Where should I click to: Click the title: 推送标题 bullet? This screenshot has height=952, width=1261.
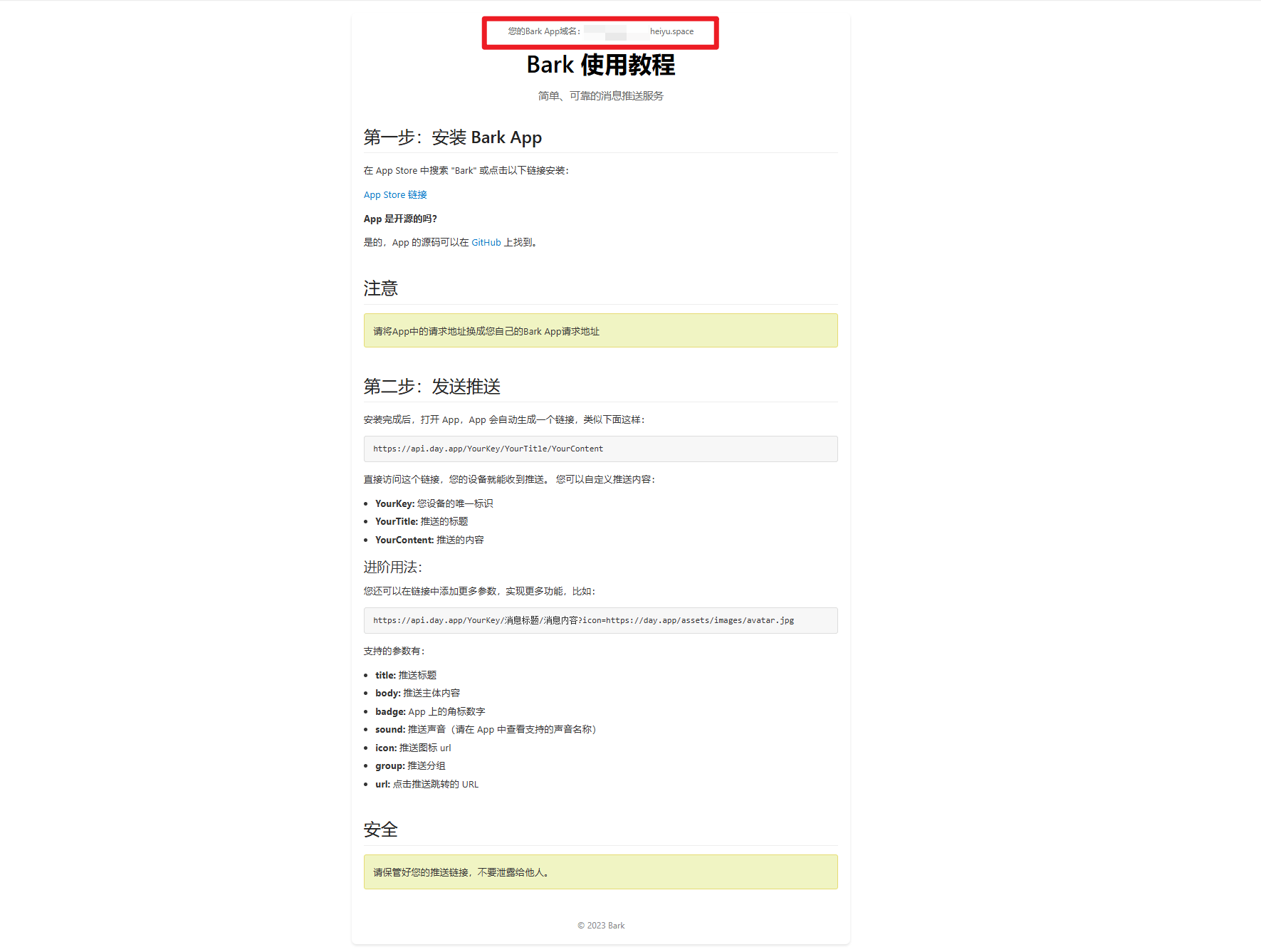(406, 676)
